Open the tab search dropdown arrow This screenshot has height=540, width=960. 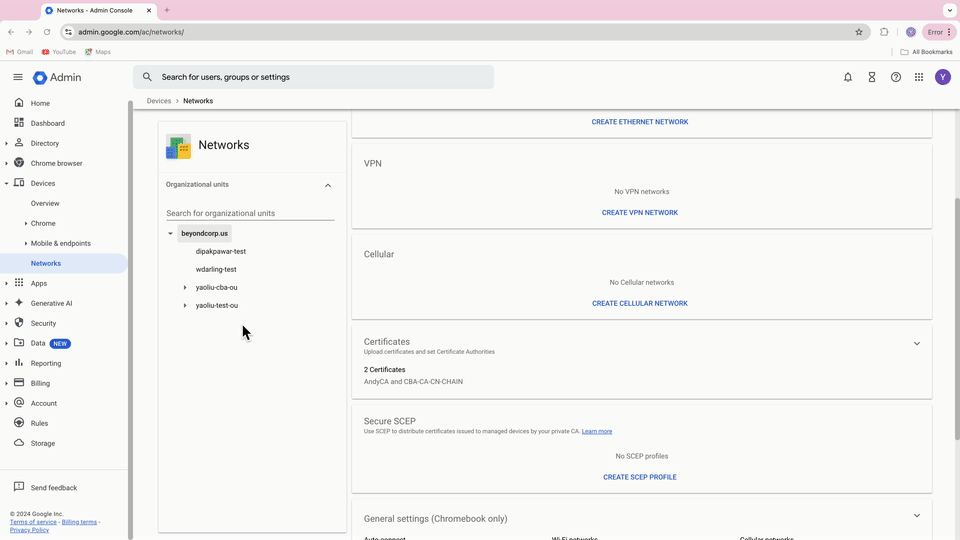point(950,10)
